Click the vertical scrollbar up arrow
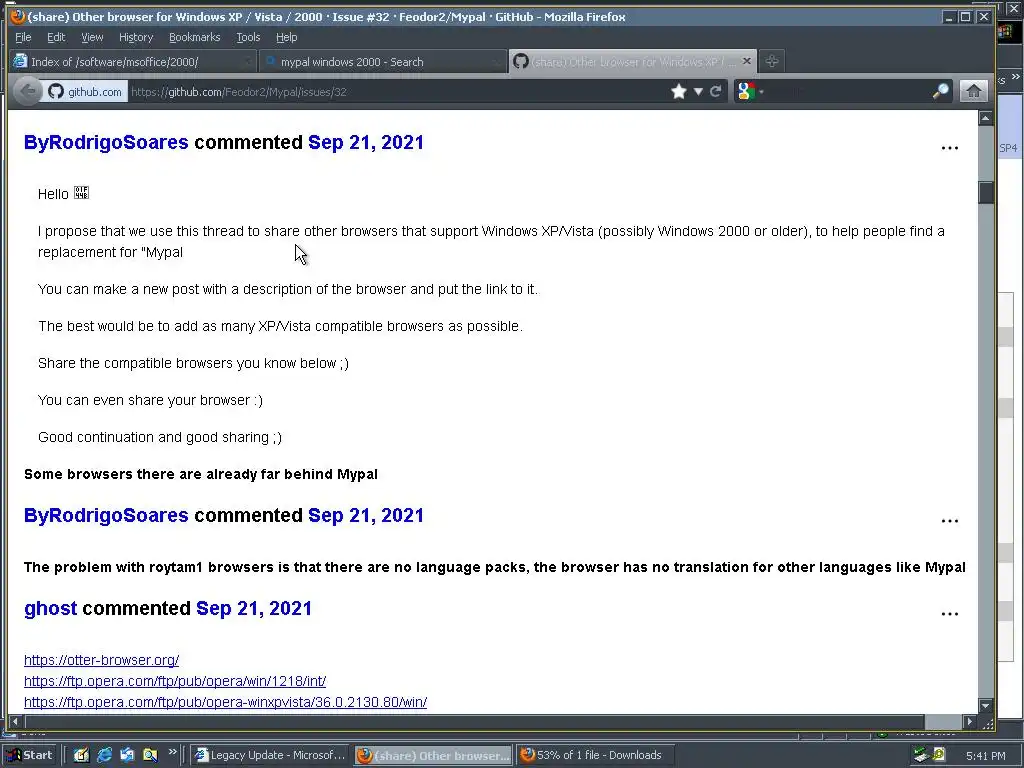The height and width of the screenshot is (768, 1024). pyautogui.click(x=985, y=118)
